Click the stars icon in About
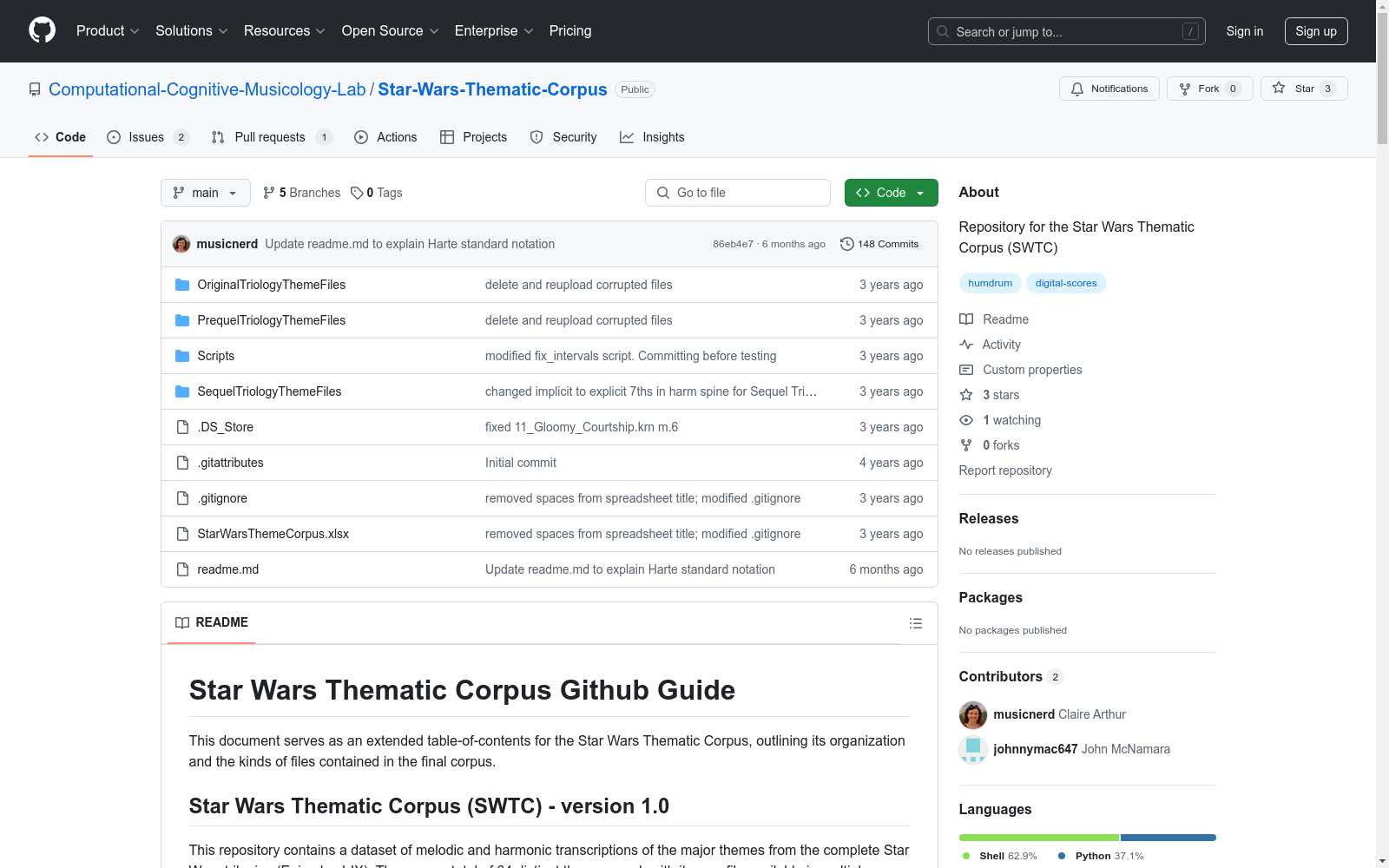Screen dimensions: 1389x868 click(x=966, y=395)
